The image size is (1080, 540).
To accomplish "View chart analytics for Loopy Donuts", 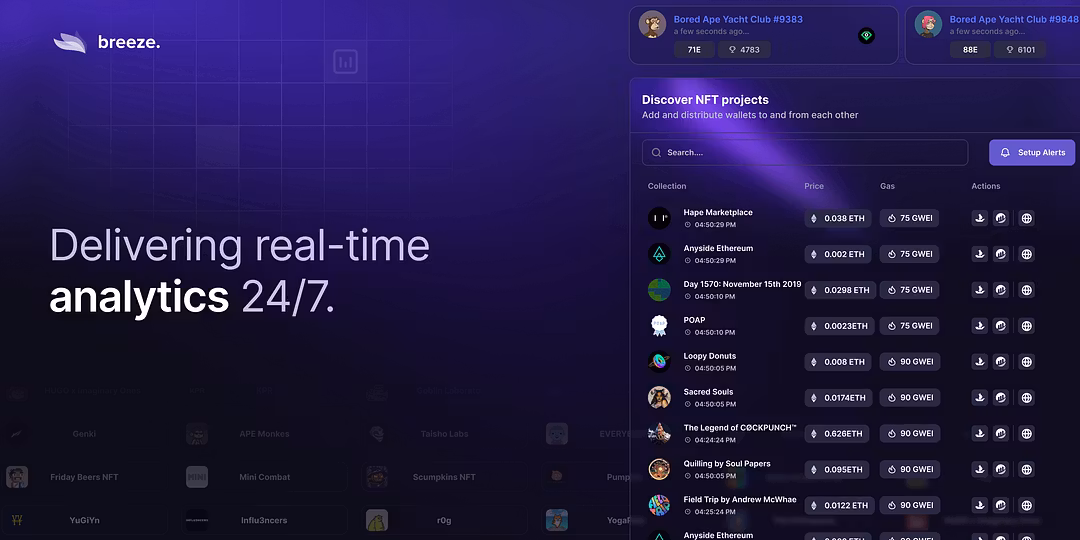I will click(1001, 362).
